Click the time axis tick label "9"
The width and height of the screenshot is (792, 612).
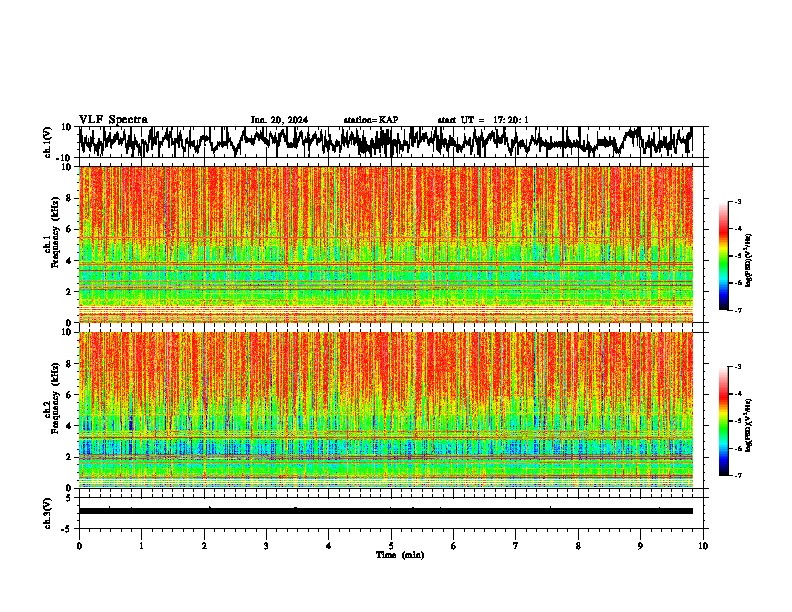640,546
